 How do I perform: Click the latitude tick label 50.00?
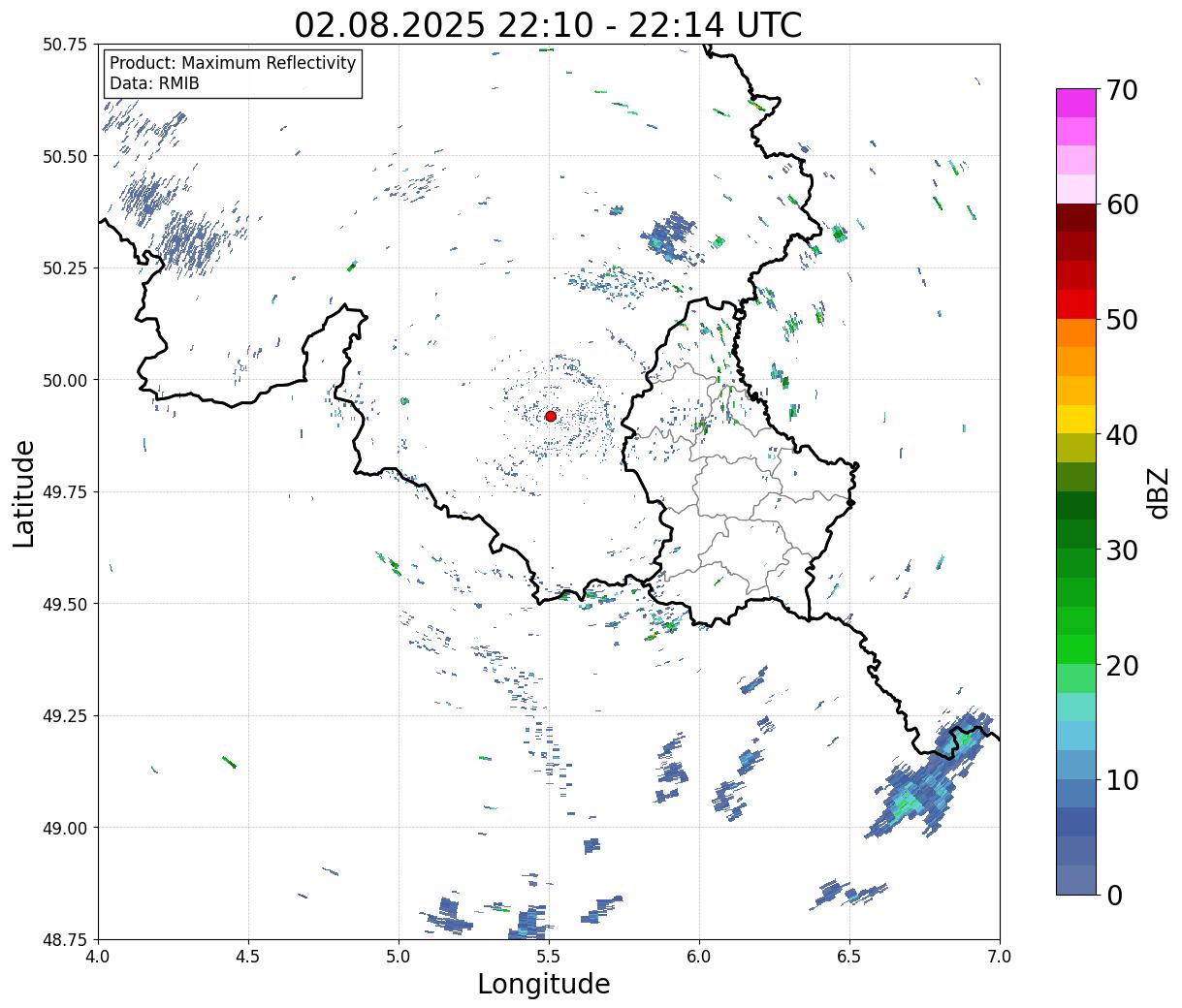pyautogui.click(x=66, y=380)
